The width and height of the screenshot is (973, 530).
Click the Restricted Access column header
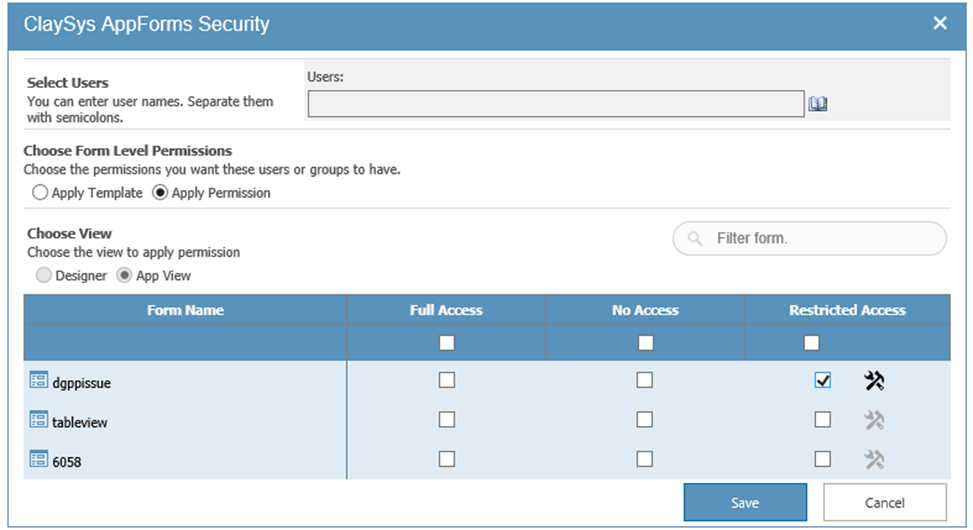pos(848,310)
